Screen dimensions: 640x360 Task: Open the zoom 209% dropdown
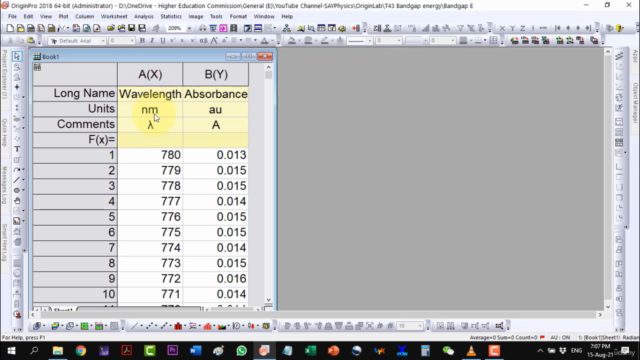coord(189,28)
